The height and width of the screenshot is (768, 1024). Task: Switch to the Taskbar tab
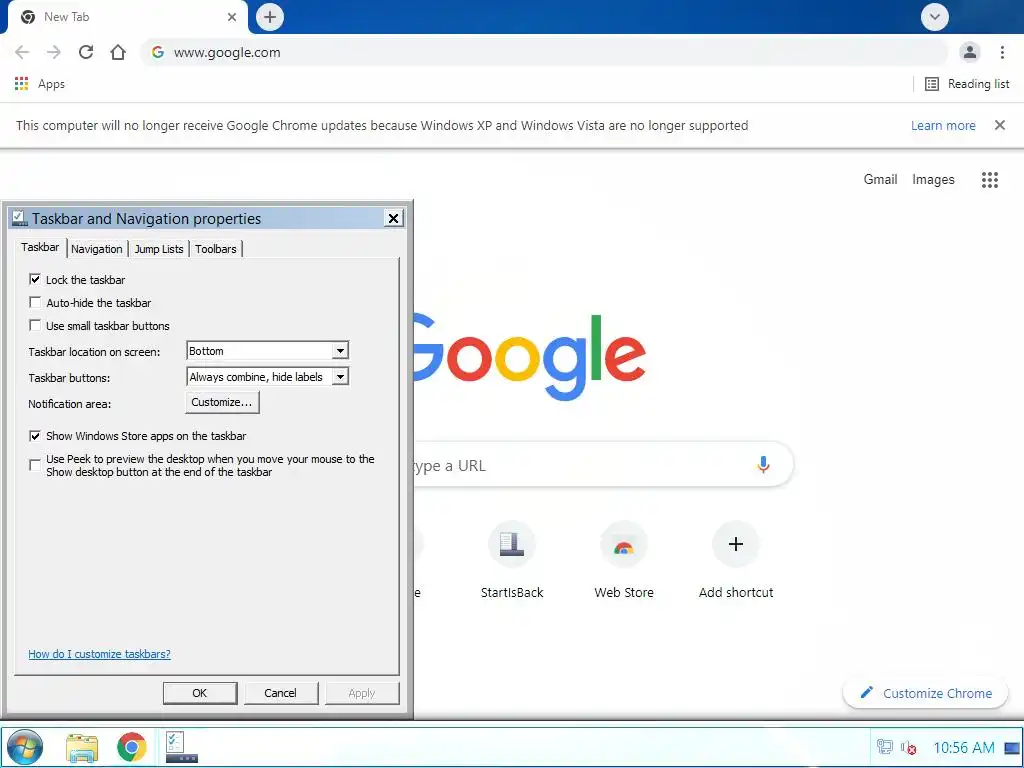click(40, 248)
